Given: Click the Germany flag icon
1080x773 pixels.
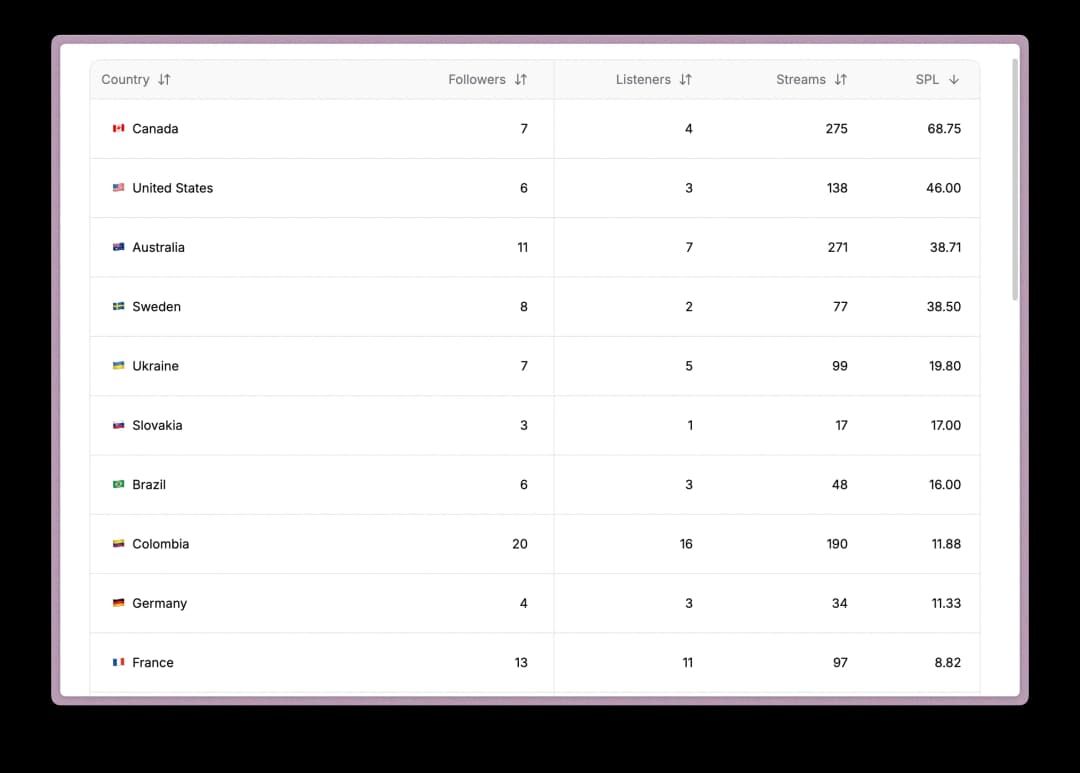Looking at the screenshot, I should [119, 603].
